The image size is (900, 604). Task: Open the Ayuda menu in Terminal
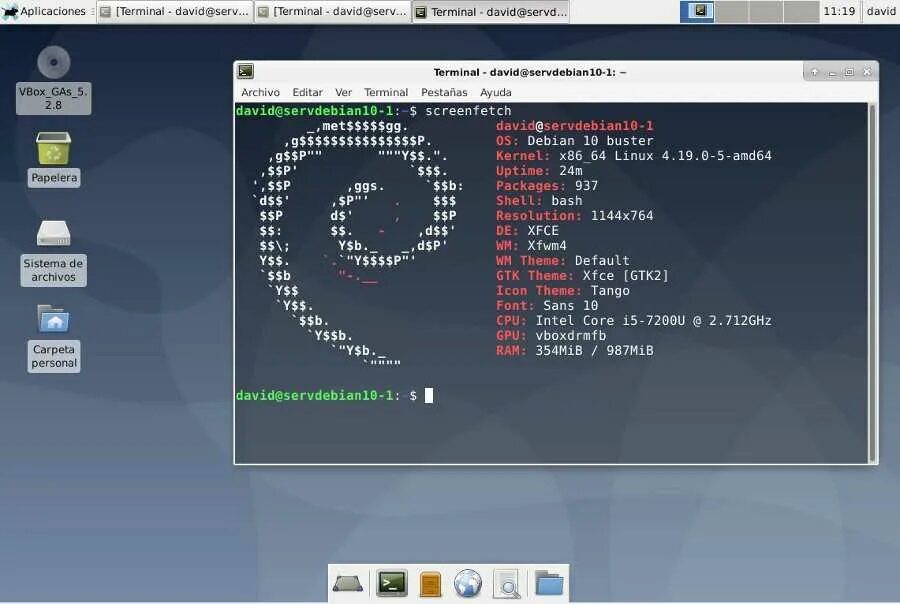point(496,92)
